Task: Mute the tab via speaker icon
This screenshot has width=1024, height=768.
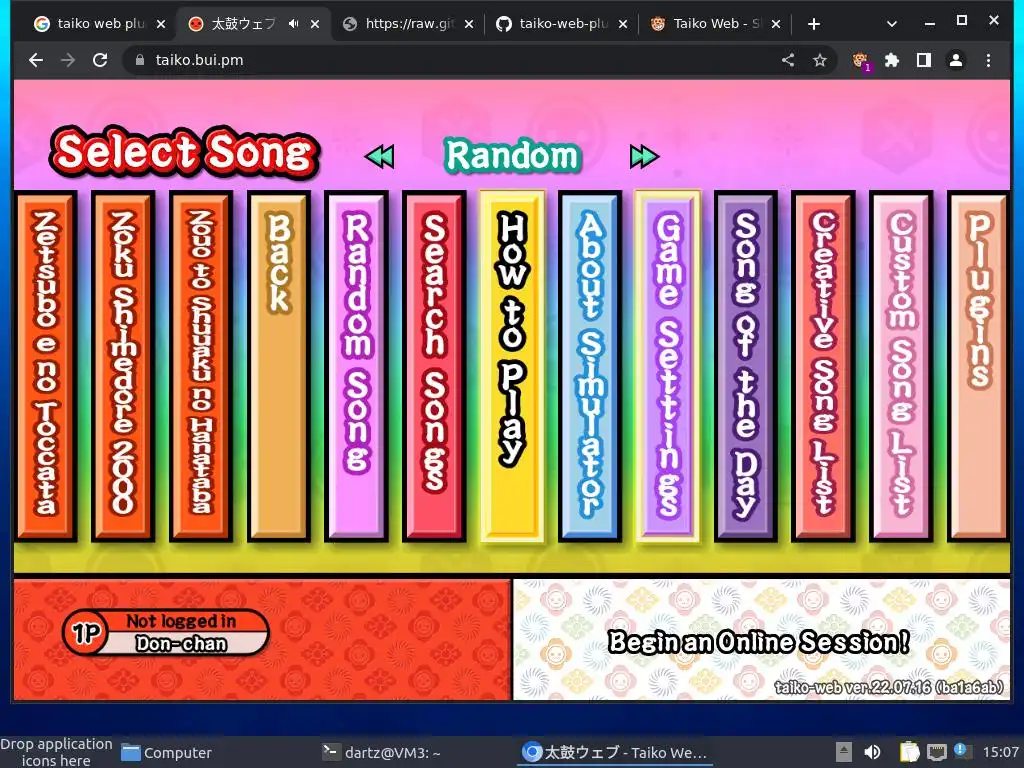Action: coord(293,24)
